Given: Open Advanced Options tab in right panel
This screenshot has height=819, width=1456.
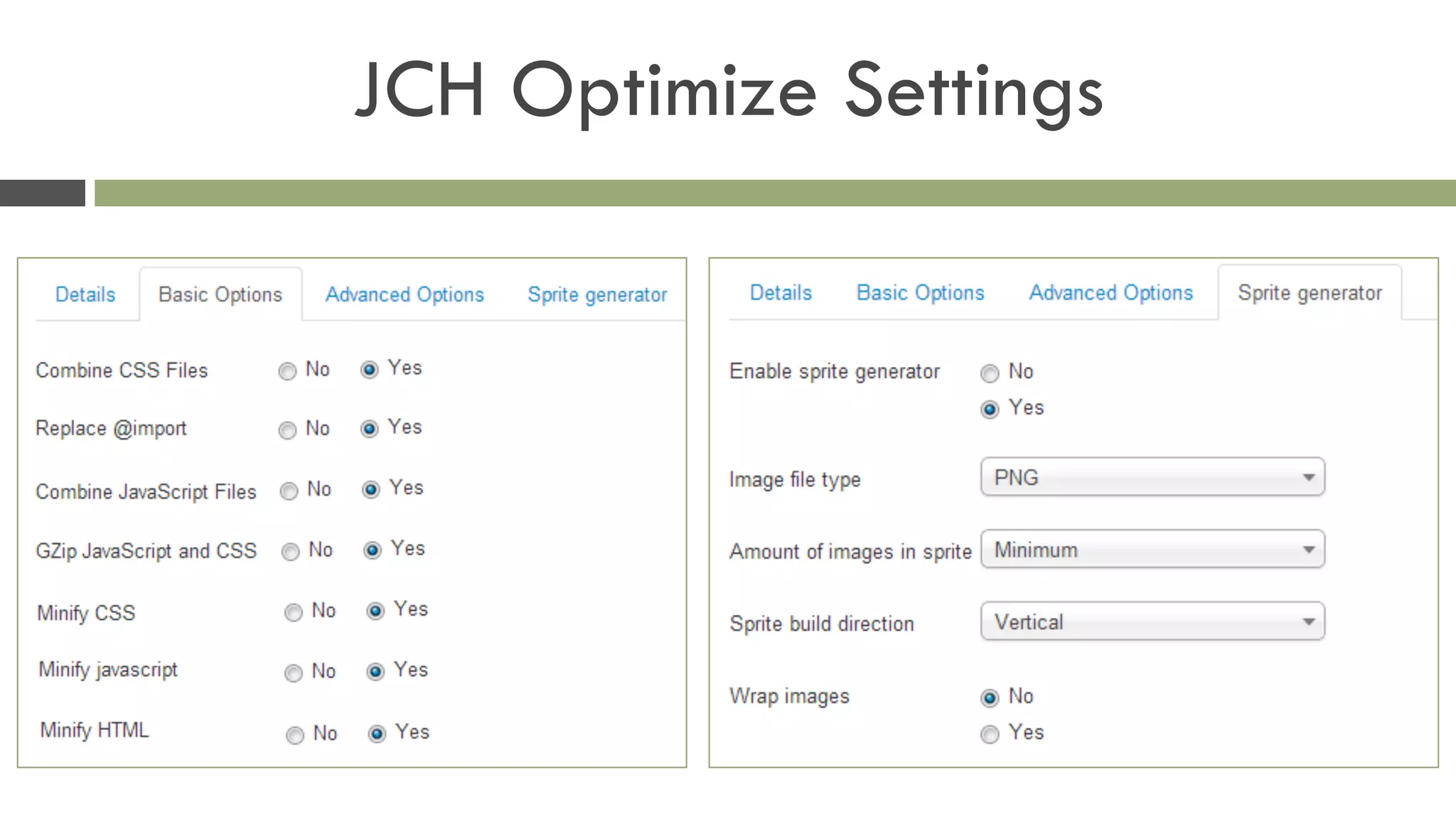Looking at the screenshot, I should pyautogui.click(x=1111, y=293).
